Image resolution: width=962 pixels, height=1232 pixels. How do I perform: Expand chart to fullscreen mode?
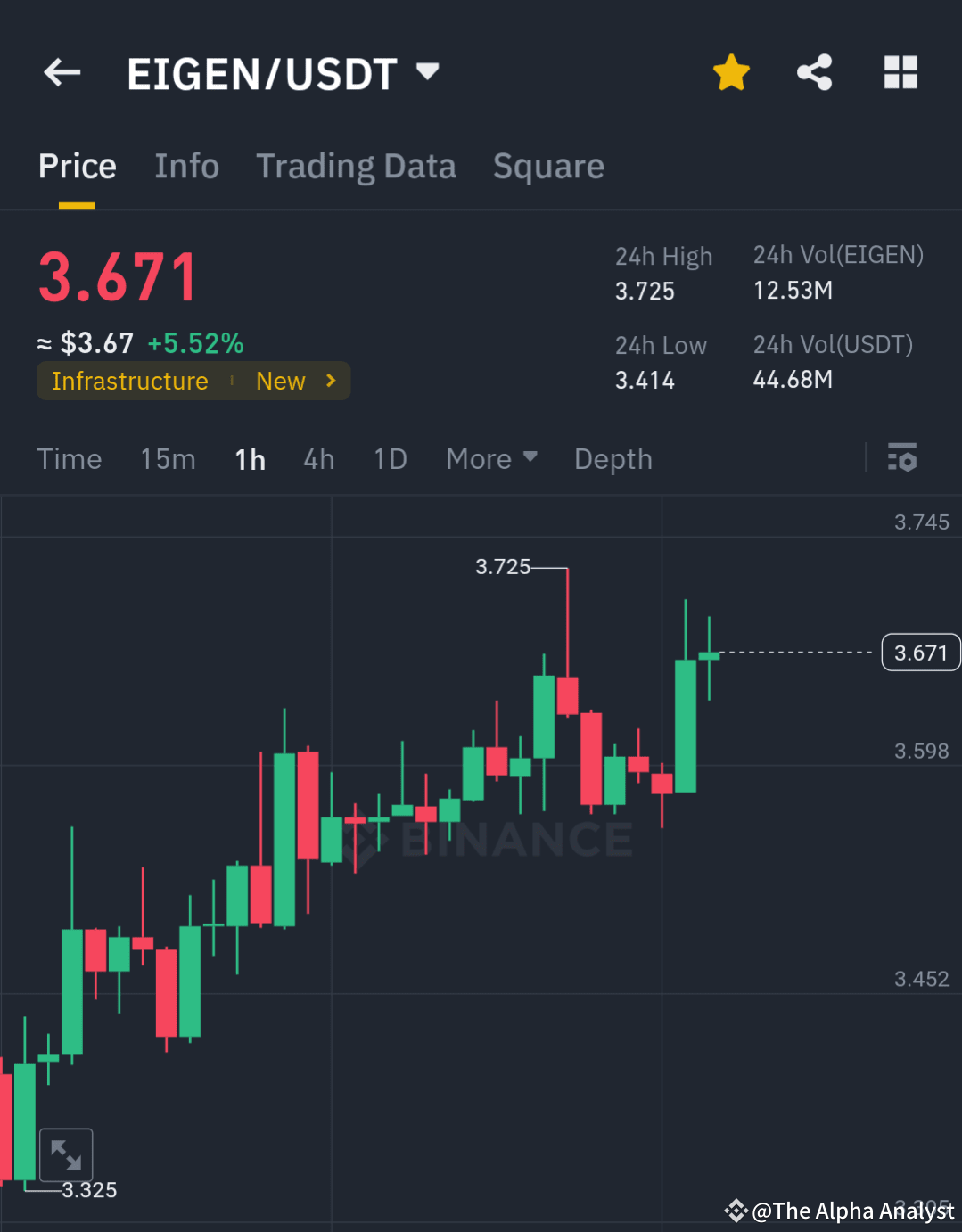click(67, 1154)
